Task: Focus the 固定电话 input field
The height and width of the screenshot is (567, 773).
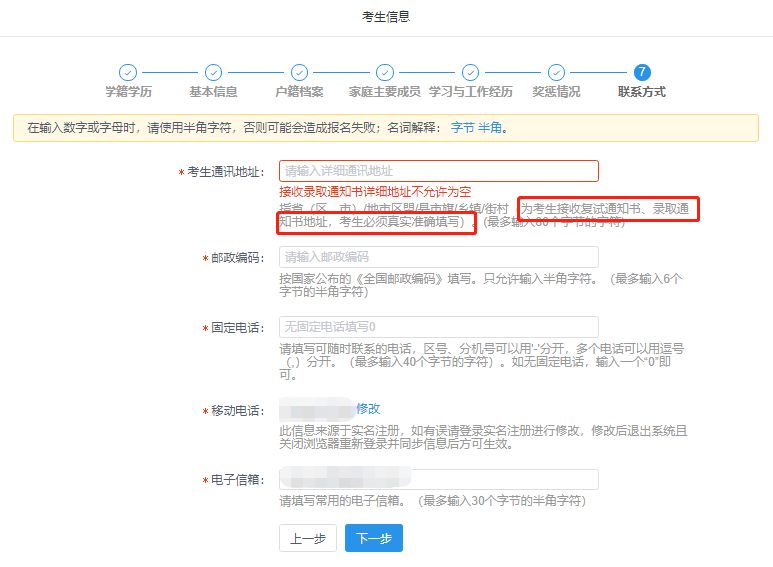Action: coord(438,327)
